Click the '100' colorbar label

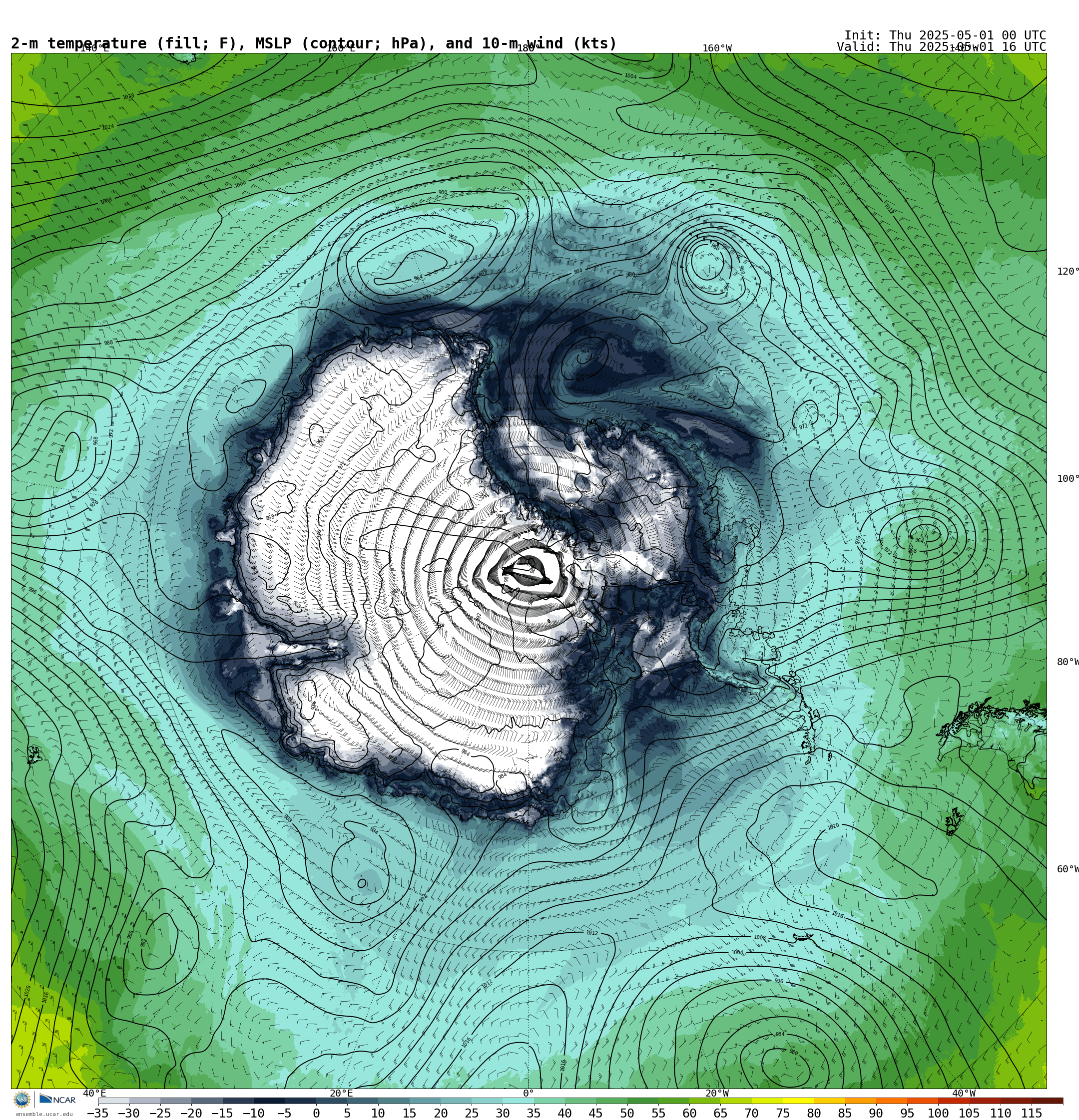click(938, 1113)
